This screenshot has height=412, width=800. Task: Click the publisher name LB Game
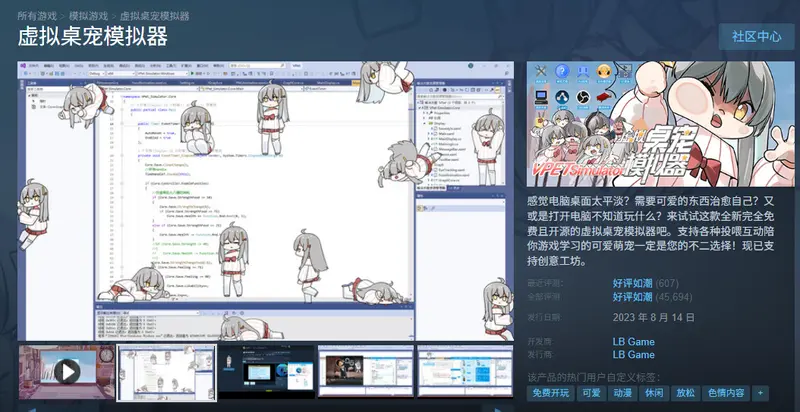[633, 355]
